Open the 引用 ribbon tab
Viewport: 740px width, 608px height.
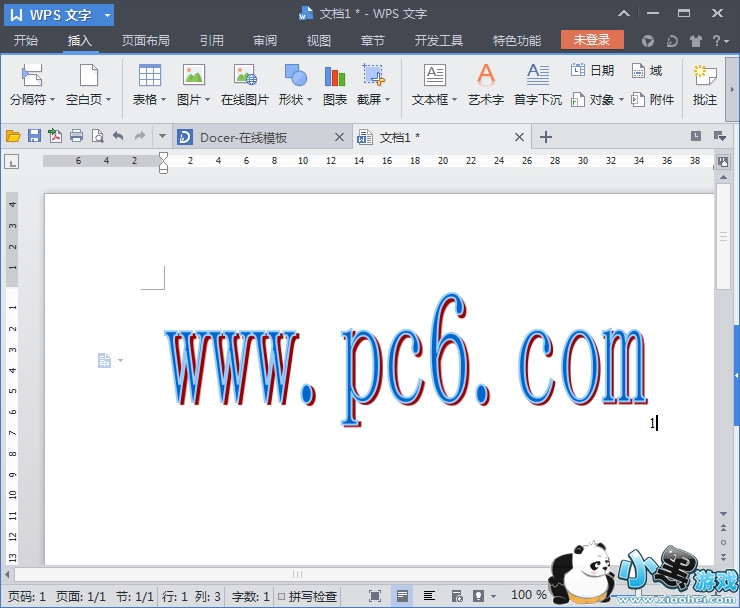(x=211, y=41)
